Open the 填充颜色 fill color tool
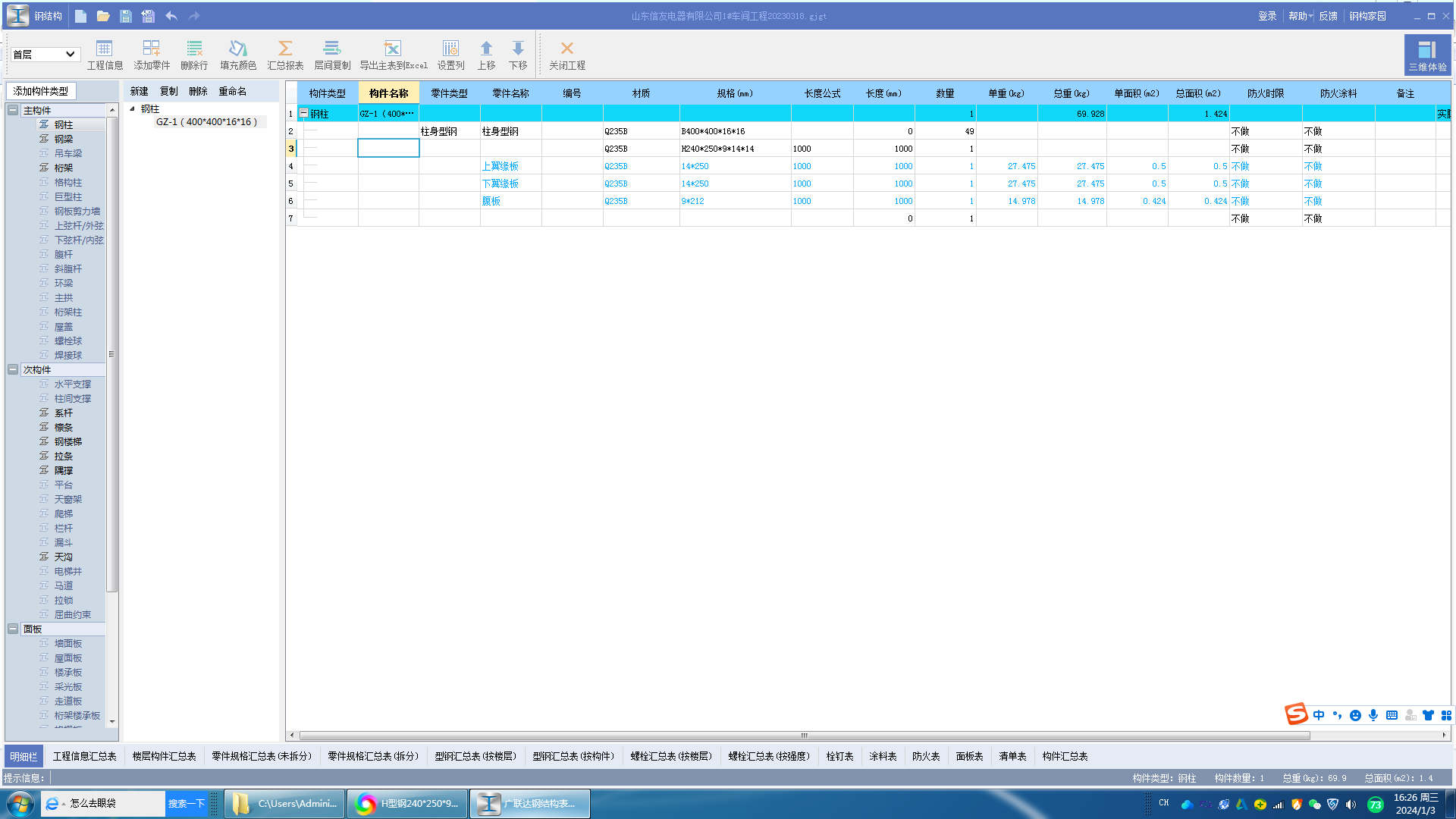The image size is (1456, 819). click(238, 55)
